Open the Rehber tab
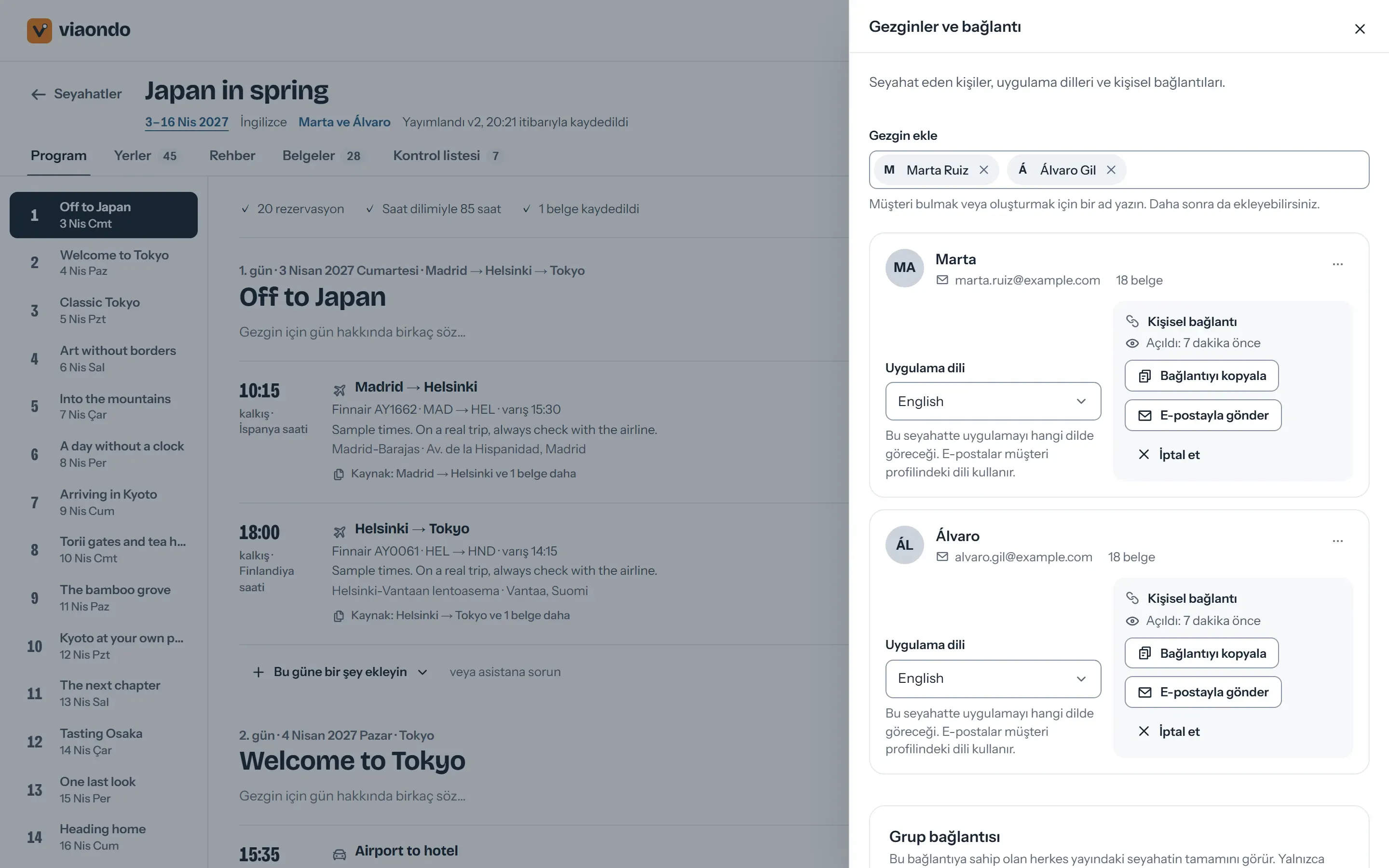Screen dimensions: 1389x868 [232, 156]
